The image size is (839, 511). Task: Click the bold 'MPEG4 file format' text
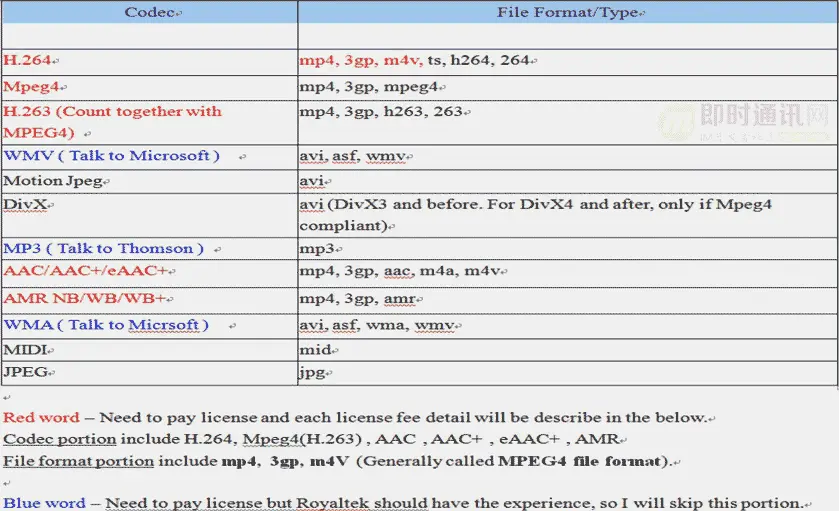(580, 461)
